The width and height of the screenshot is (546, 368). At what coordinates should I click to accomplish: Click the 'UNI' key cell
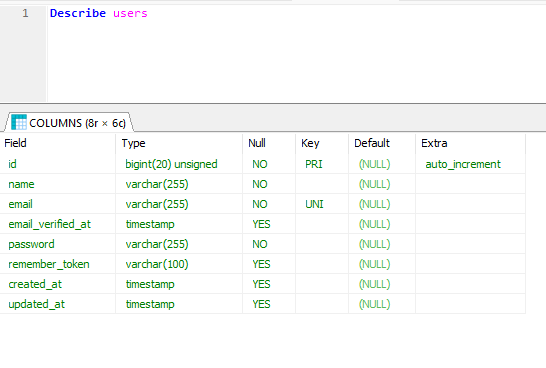tap(322, 204)
